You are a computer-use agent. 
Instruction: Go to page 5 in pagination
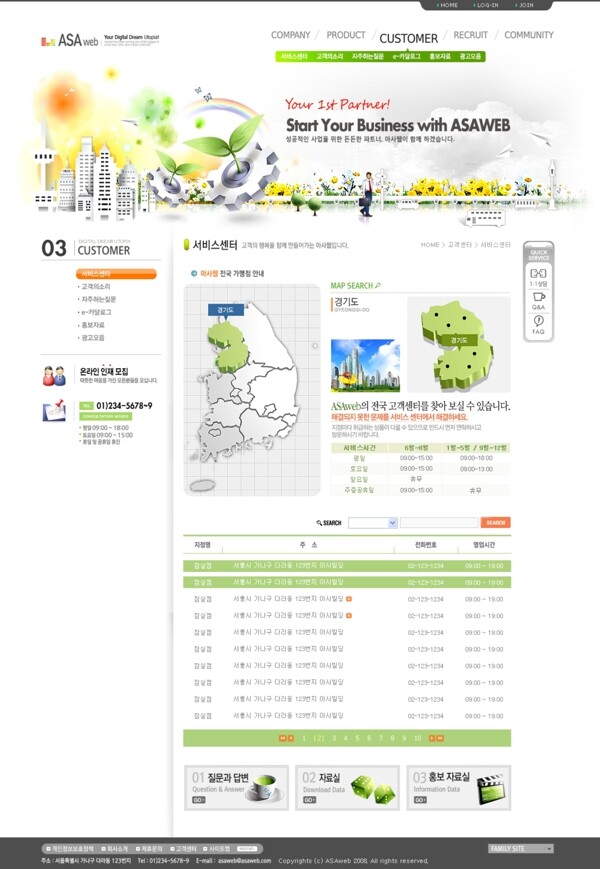point(357,738)
